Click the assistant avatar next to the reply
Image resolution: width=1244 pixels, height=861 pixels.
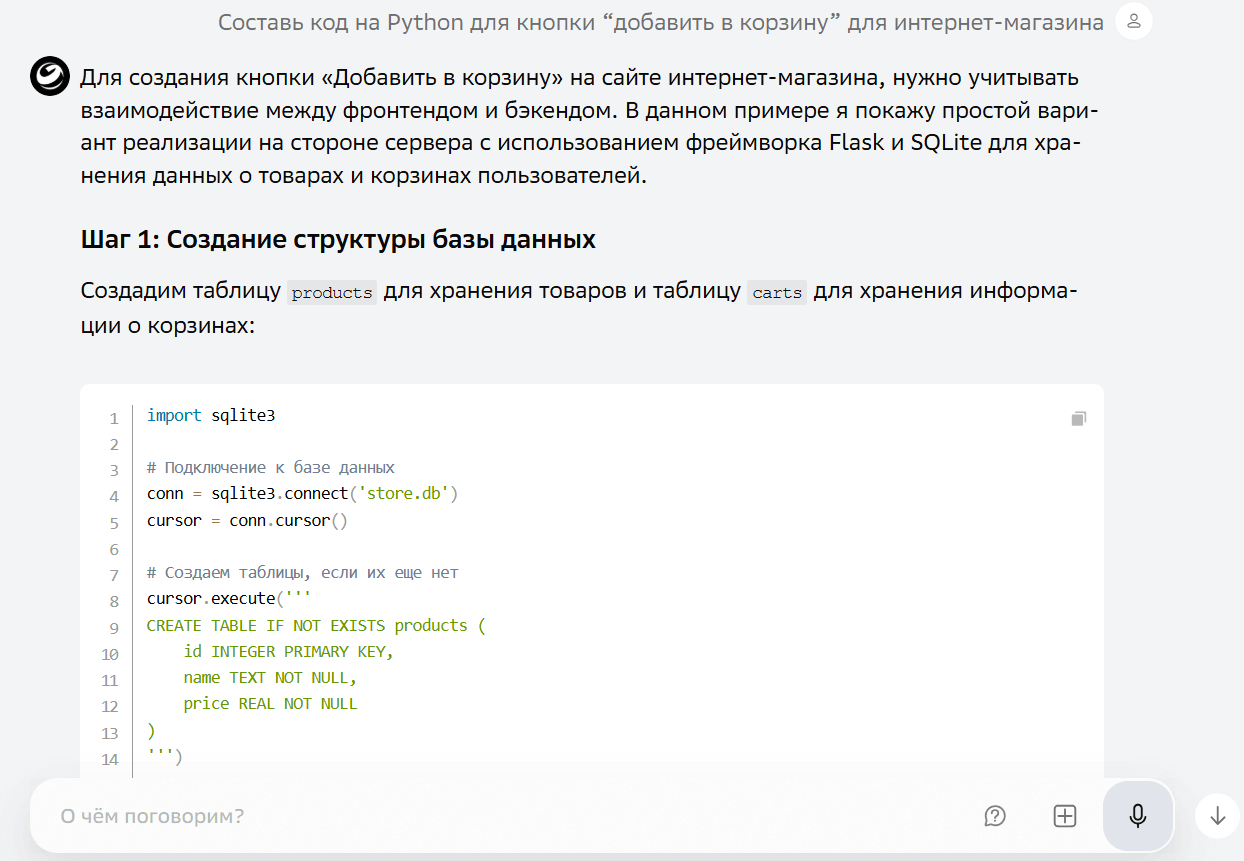point(49,77)
